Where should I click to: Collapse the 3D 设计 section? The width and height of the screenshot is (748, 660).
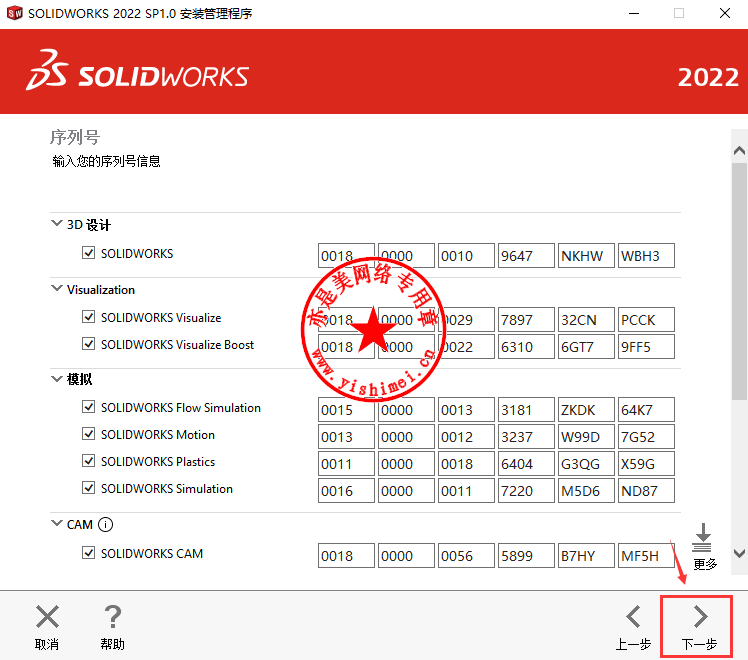click(57, 223)
